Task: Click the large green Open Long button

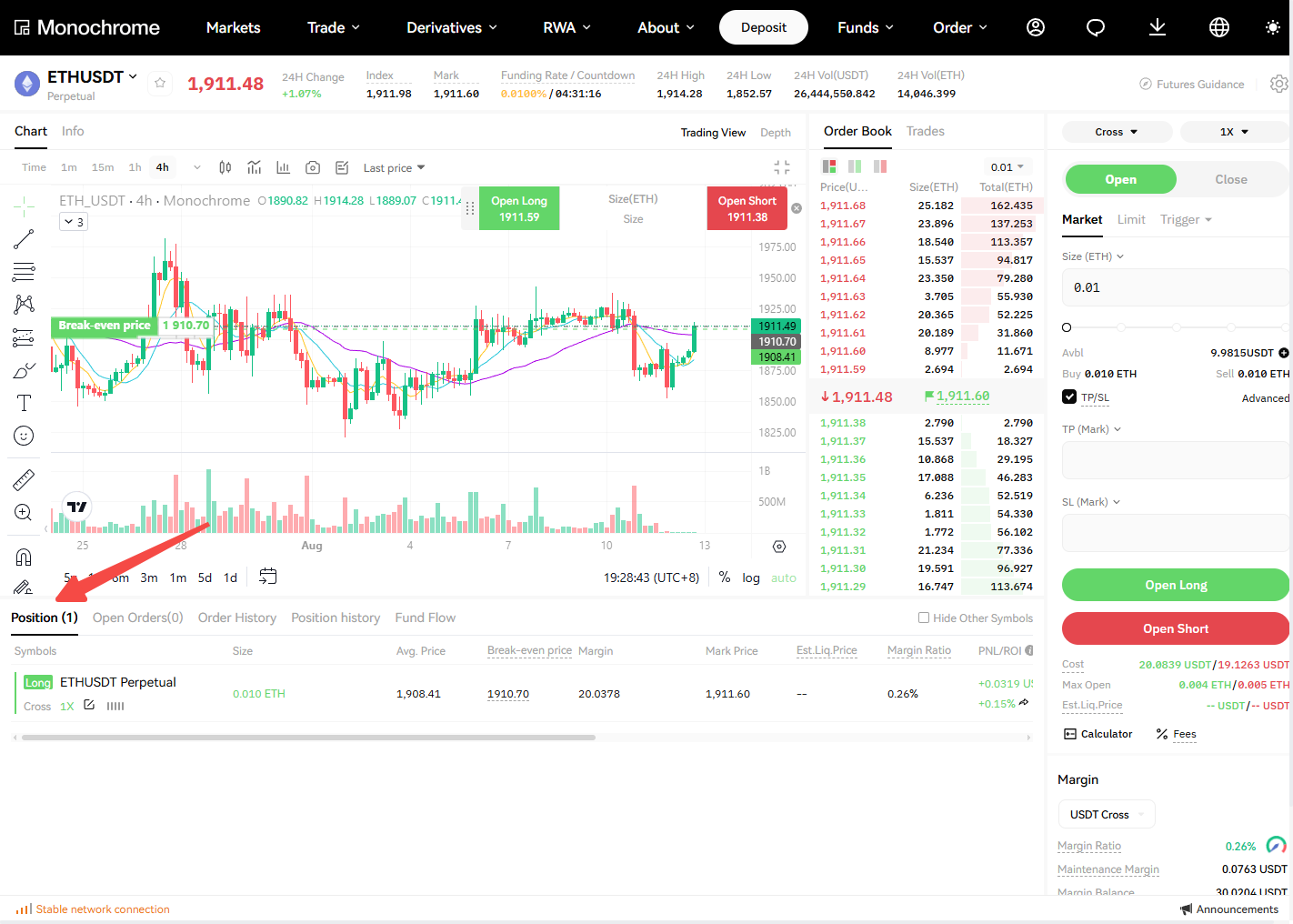Action: [x=1176, y=585]
